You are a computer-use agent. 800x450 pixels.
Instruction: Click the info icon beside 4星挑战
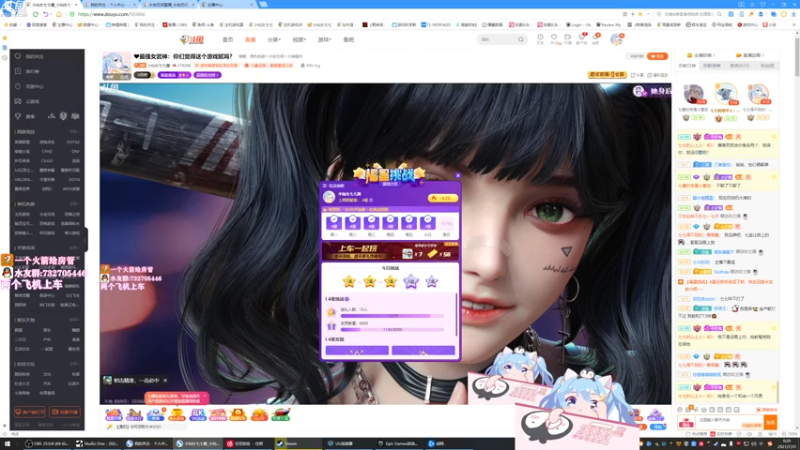(347, 299)
